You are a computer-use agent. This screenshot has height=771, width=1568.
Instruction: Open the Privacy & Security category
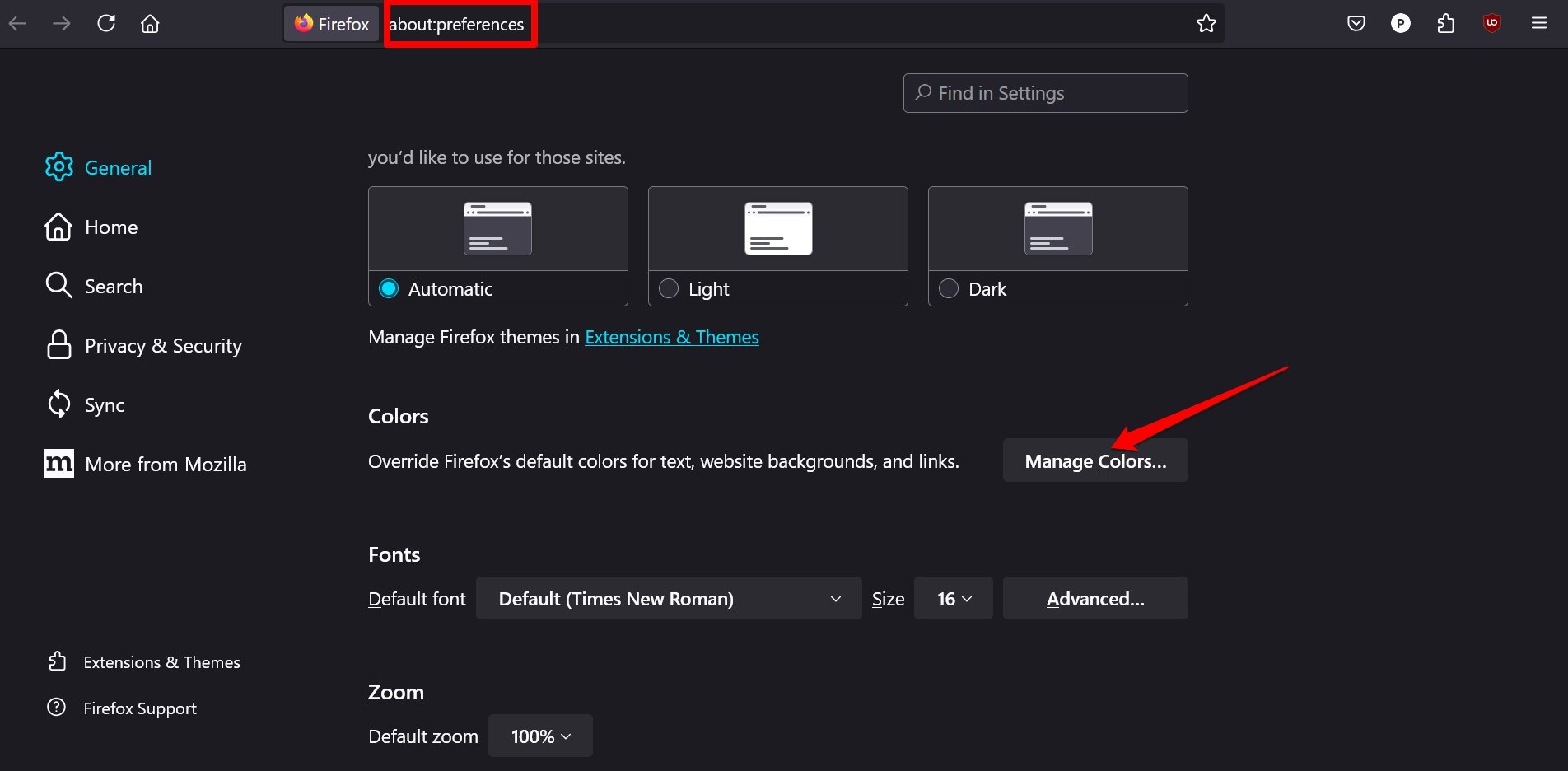click(163, 346)
